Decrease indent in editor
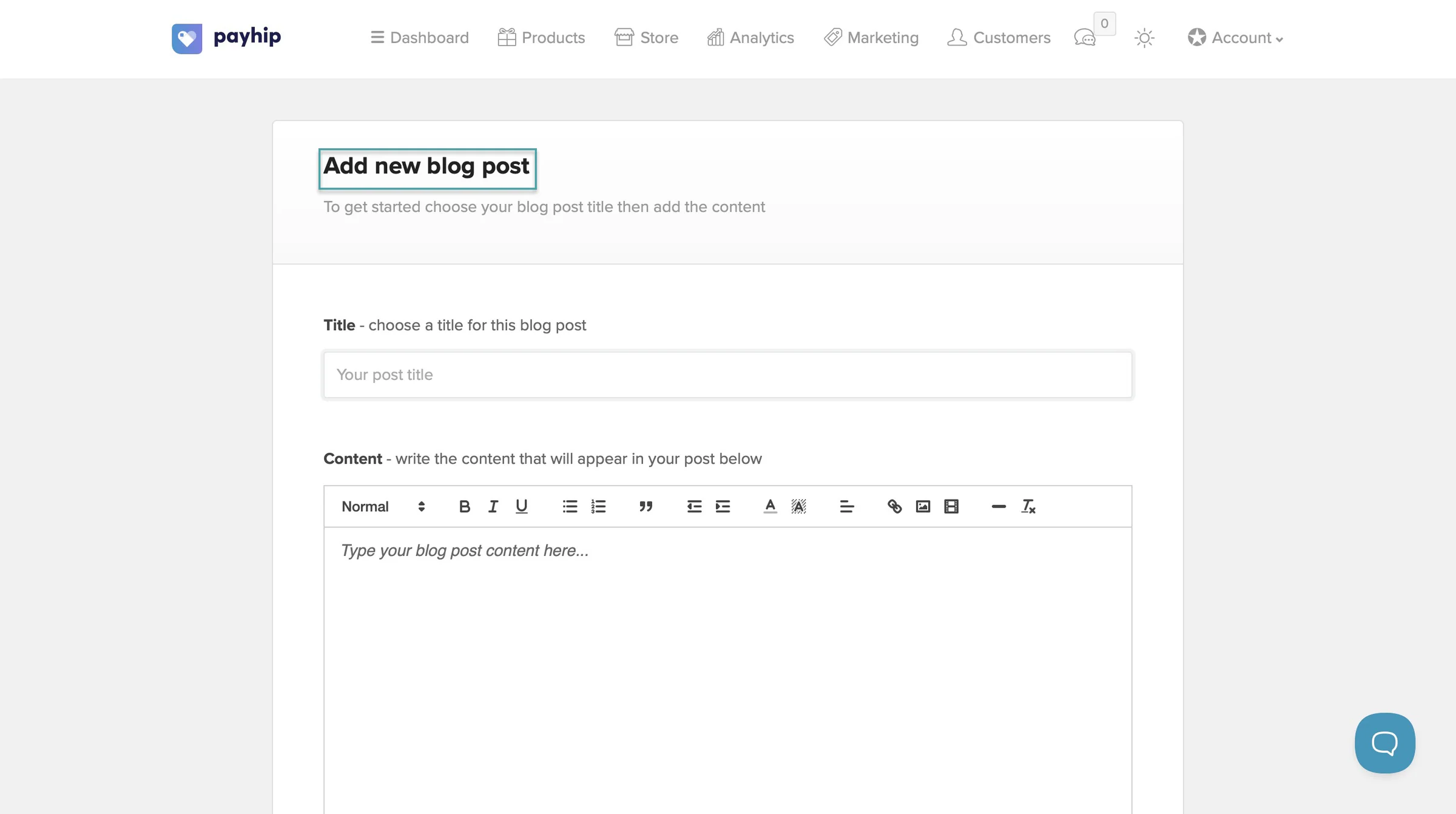Image resolution: width=1456 pixels, height=814 pixels. click(694, 506)
